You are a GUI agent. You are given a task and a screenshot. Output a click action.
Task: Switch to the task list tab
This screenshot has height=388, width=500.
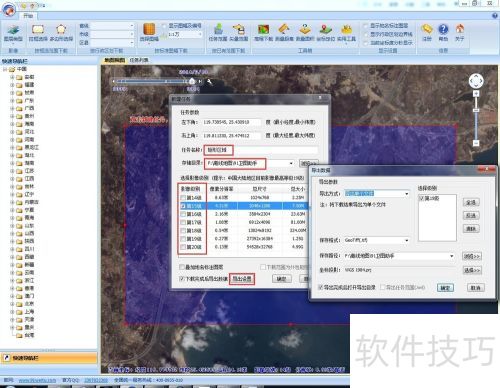coord(139,60)
